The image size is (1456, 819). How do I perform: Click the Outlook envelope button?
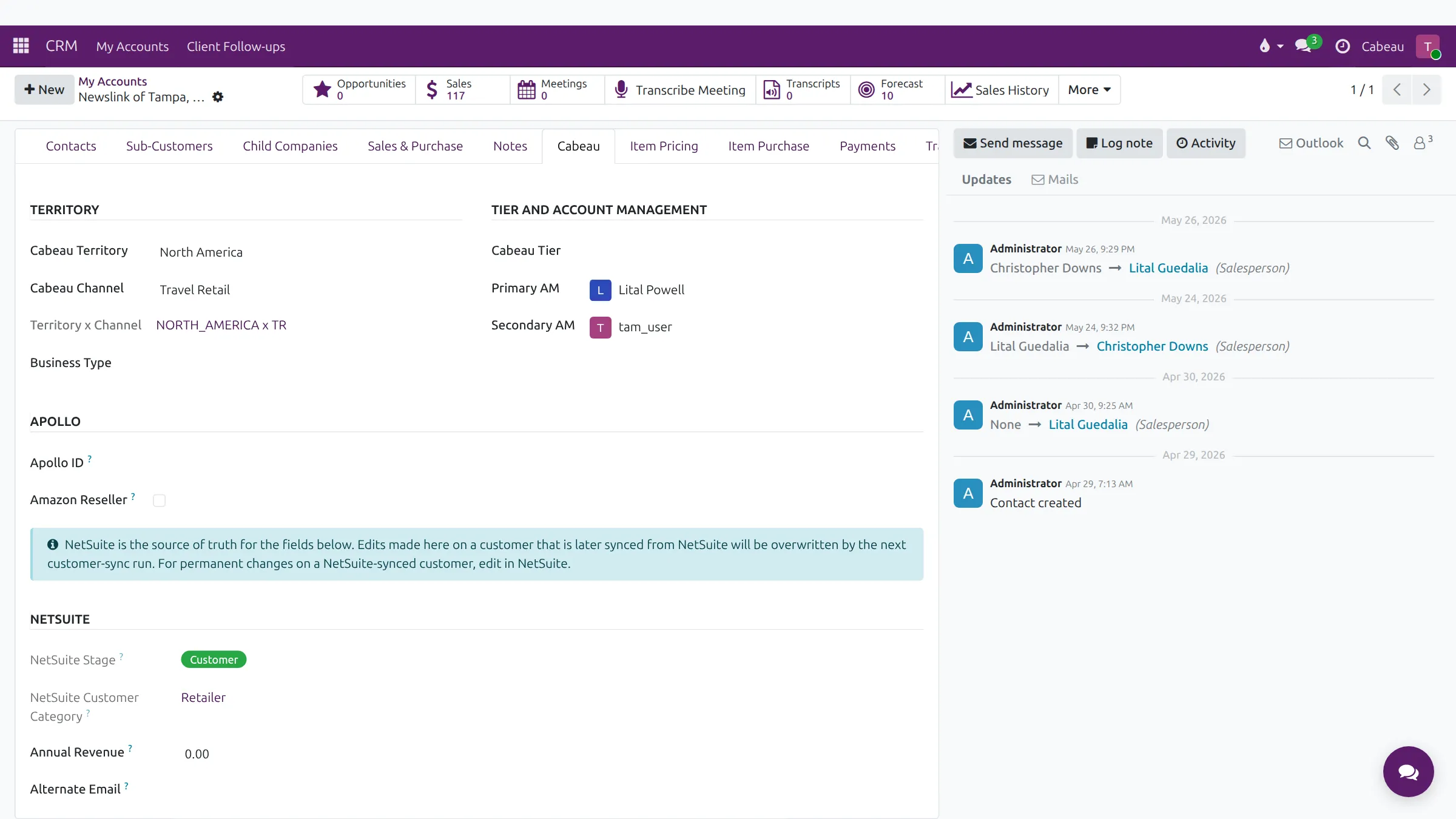click(x=1311, y=143)
